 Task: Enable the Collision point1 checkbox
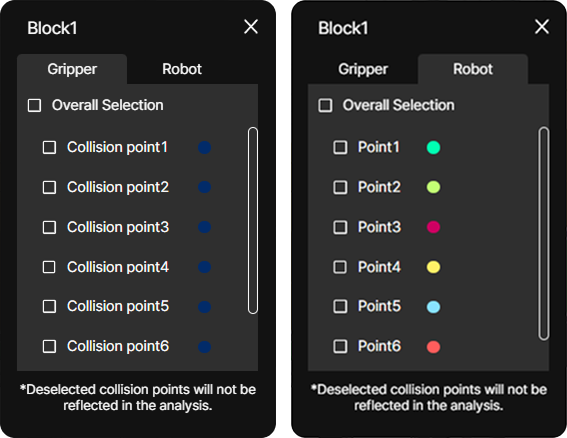click(49, 148)
